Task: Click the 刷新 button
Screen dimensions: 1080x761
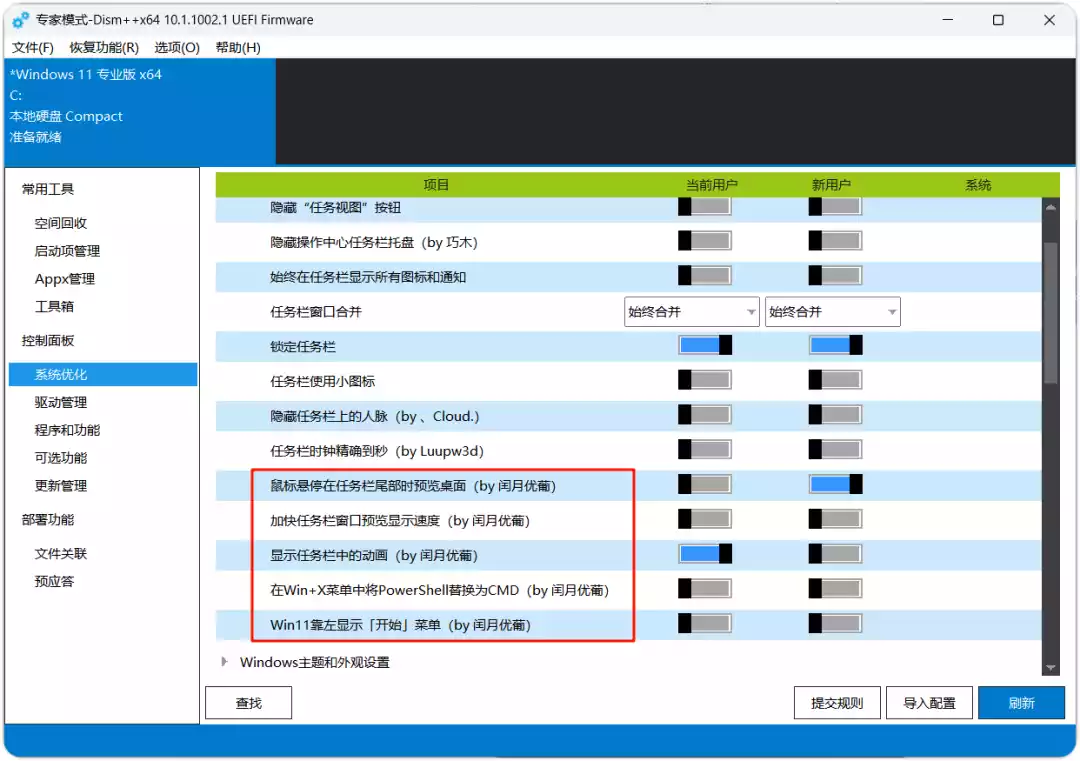Action: click(1021, 702)
